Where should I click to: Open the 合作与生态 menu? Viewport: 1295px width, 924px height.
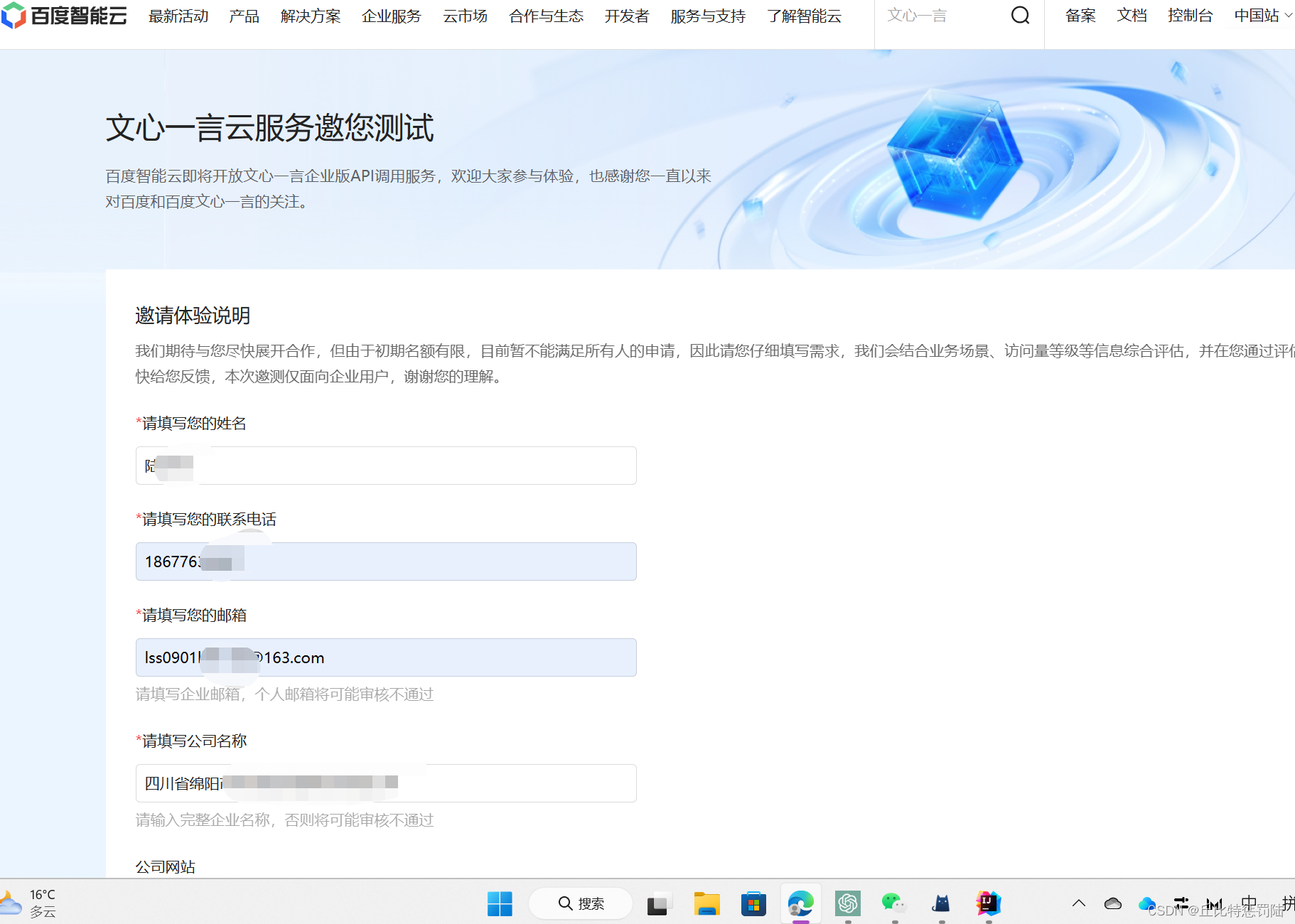[546, 16]
